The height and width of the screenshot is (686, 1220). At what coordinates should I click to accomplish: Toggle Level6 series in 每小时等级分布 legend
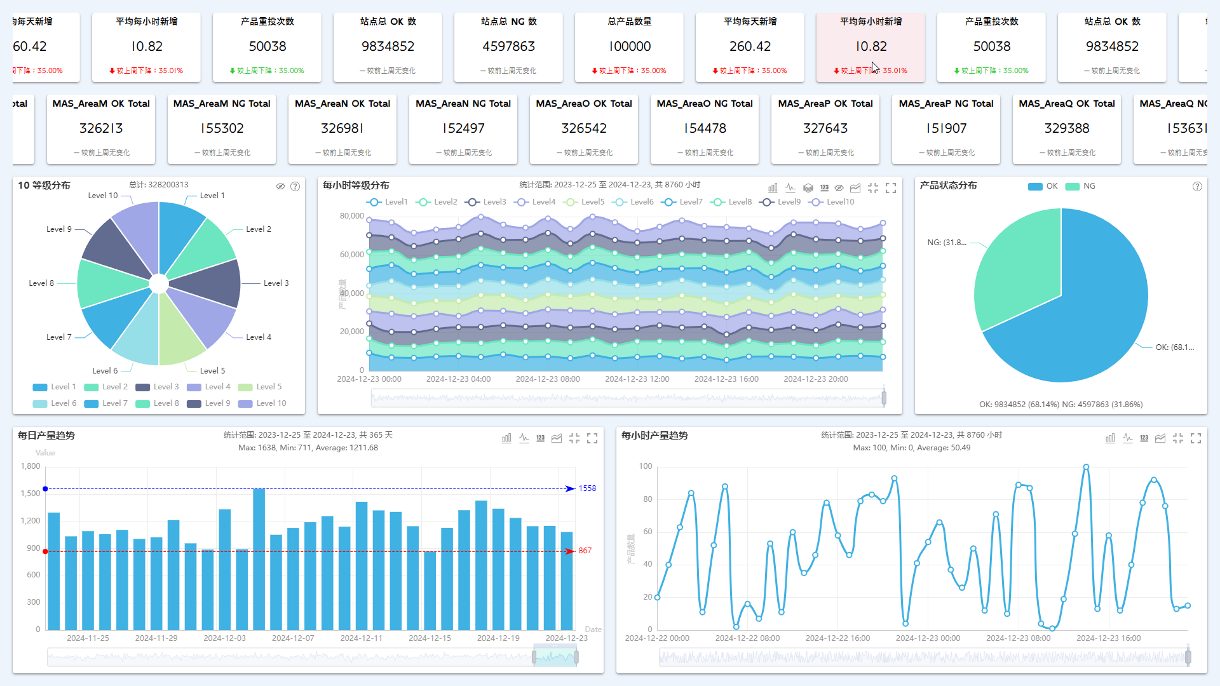pyautogui.click(x=633, y=202)
